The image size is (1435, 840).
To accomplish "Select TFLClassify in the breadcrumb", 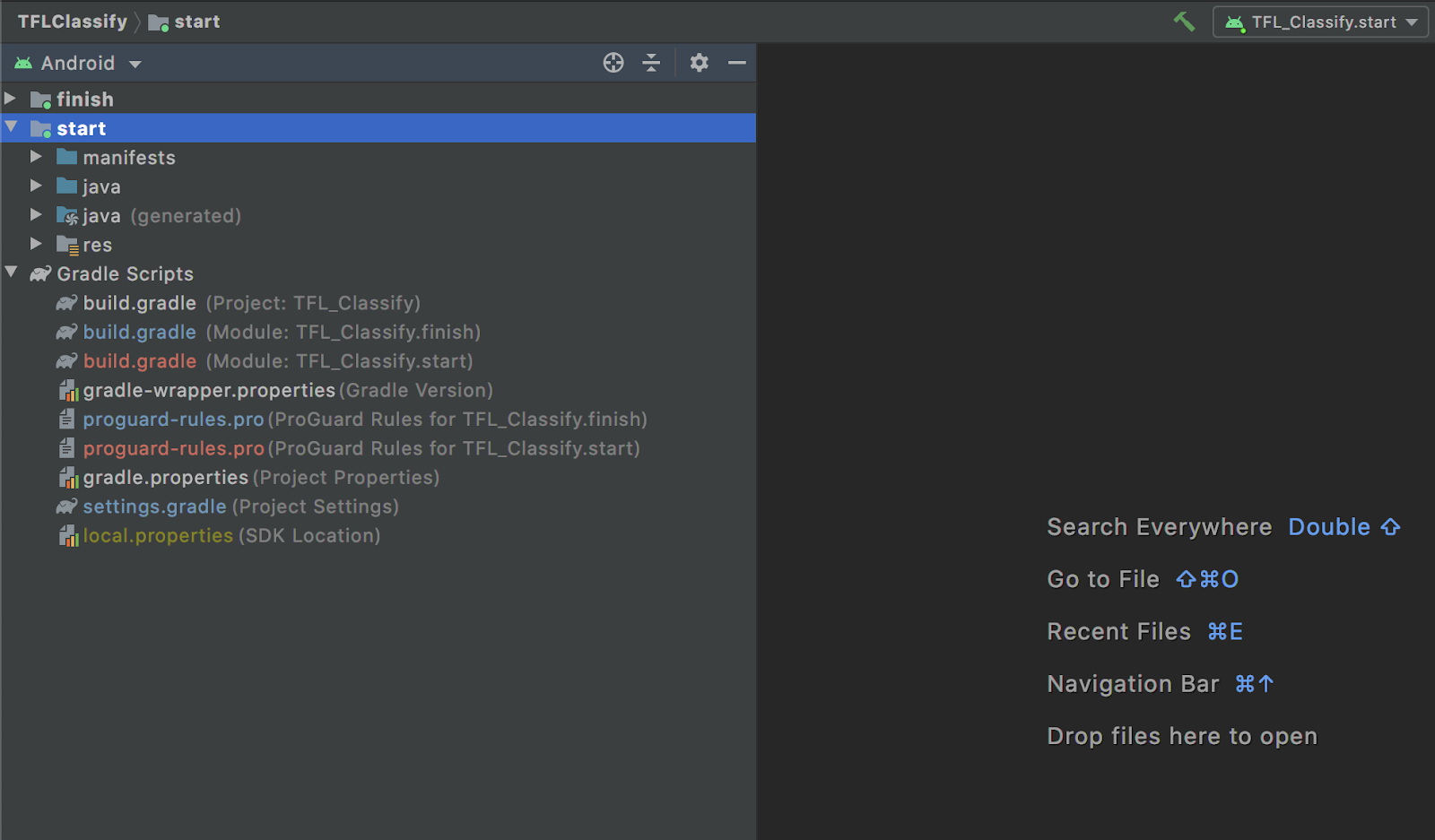I will pos(73,22).
